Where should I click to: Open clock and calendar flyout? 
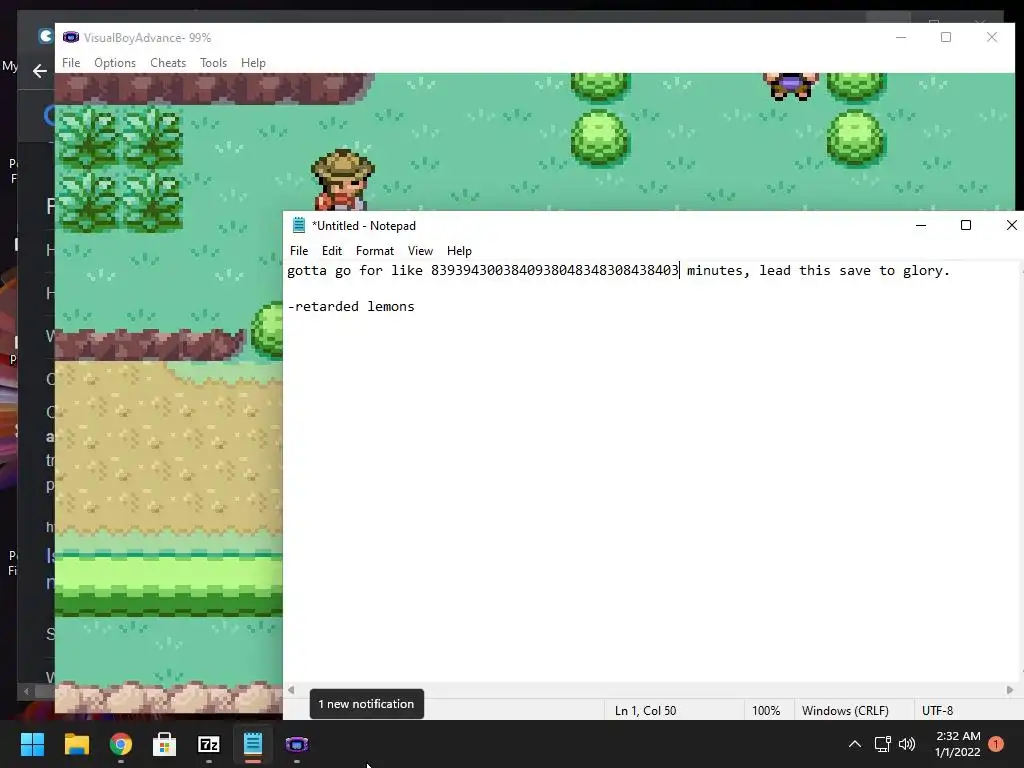[x=957, y=744]
